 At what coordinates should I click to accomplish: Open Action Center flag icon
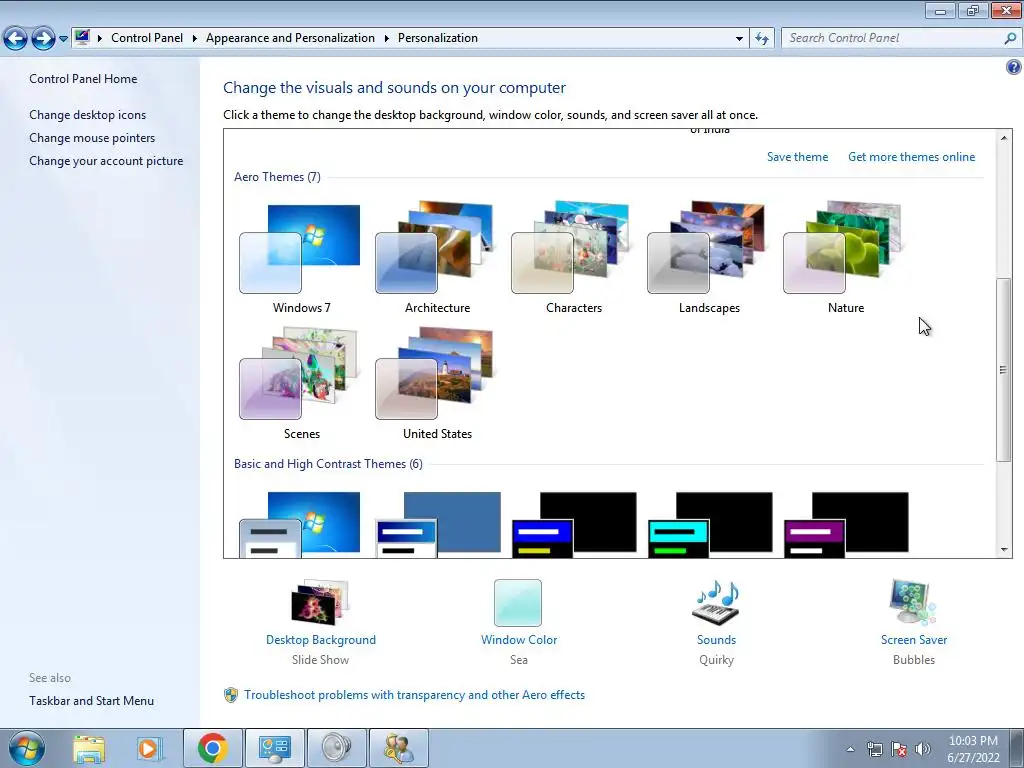[899, 749]
